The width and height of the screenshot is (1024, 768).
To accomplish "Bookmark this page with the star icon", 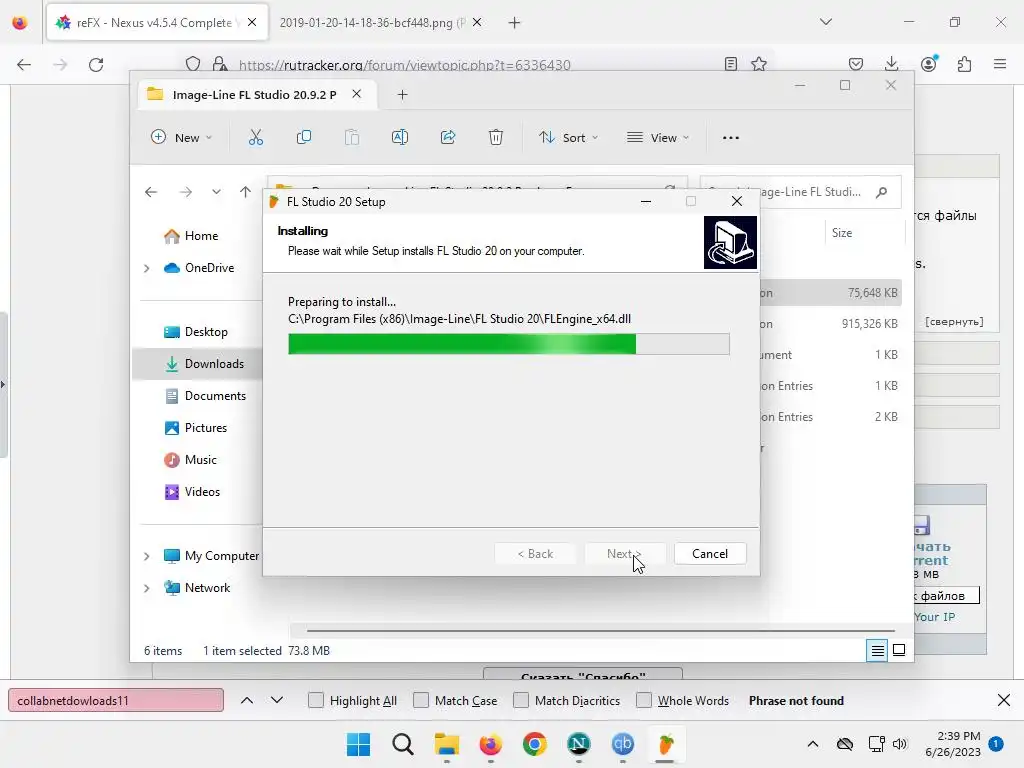I will (x=759, y=64).
